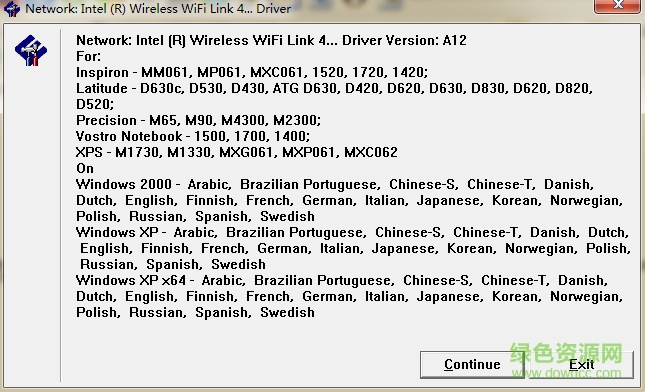Close the driver dialog window
Image resolution: width=645 pixels, height=392 pixels.
(617, 5)
